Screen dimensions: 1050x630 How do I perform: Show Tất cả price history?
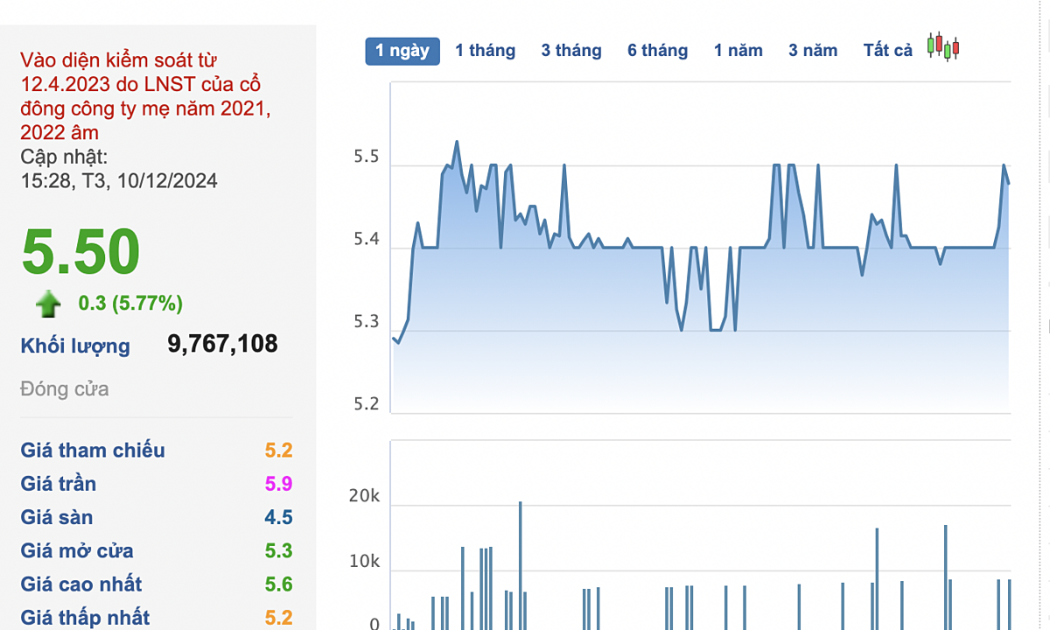click(x=887, y=50)
